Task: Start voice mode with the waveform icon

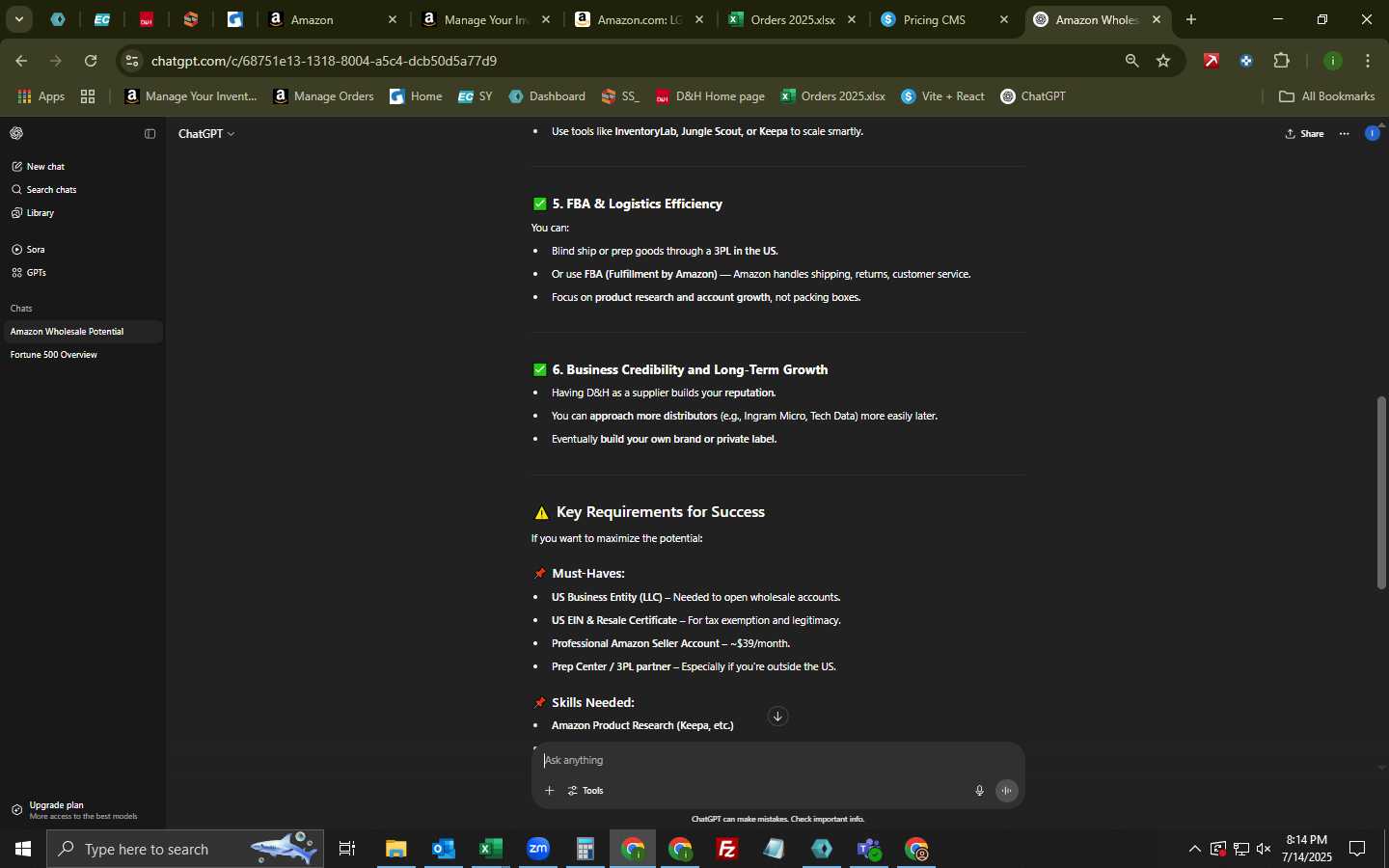Action: click(x=1006, y=791)
